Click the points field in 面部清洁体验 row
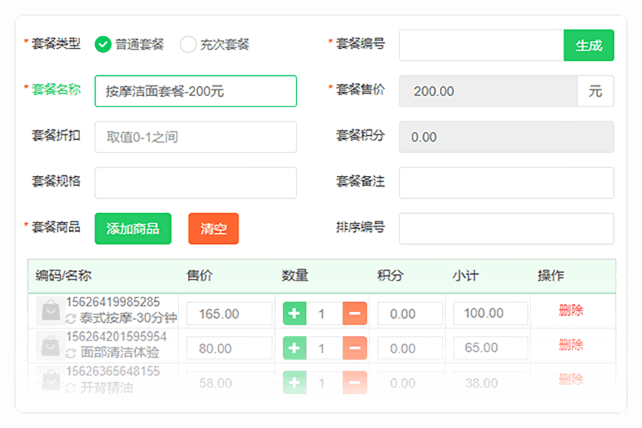642x428 pixels. tap(410, 348)
